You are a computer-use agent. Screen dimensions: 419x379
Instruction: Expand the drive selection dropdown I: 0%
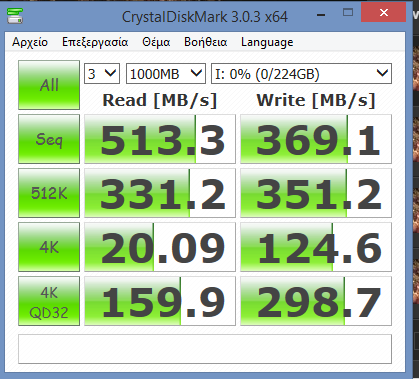(x=301, y=74)
